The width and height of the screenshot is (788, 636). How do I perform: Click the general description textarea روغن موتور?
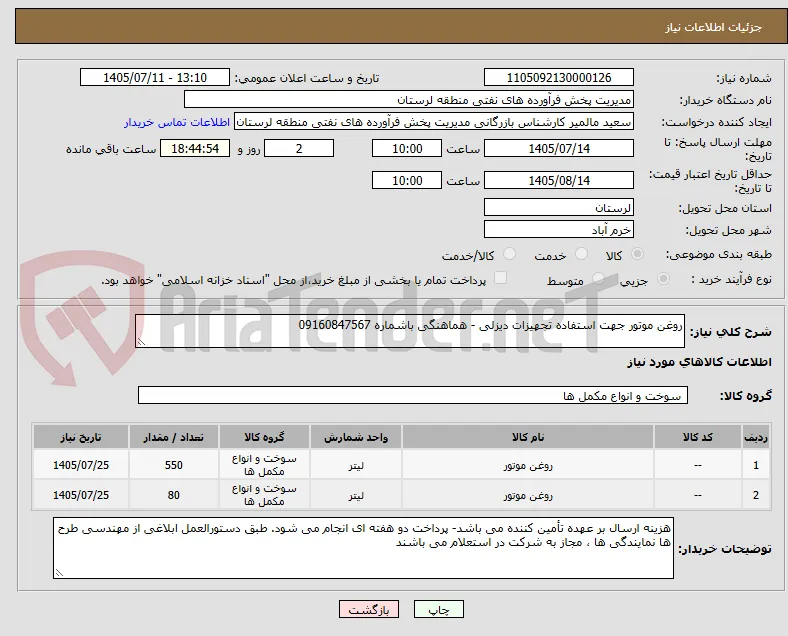click(410, 331)
